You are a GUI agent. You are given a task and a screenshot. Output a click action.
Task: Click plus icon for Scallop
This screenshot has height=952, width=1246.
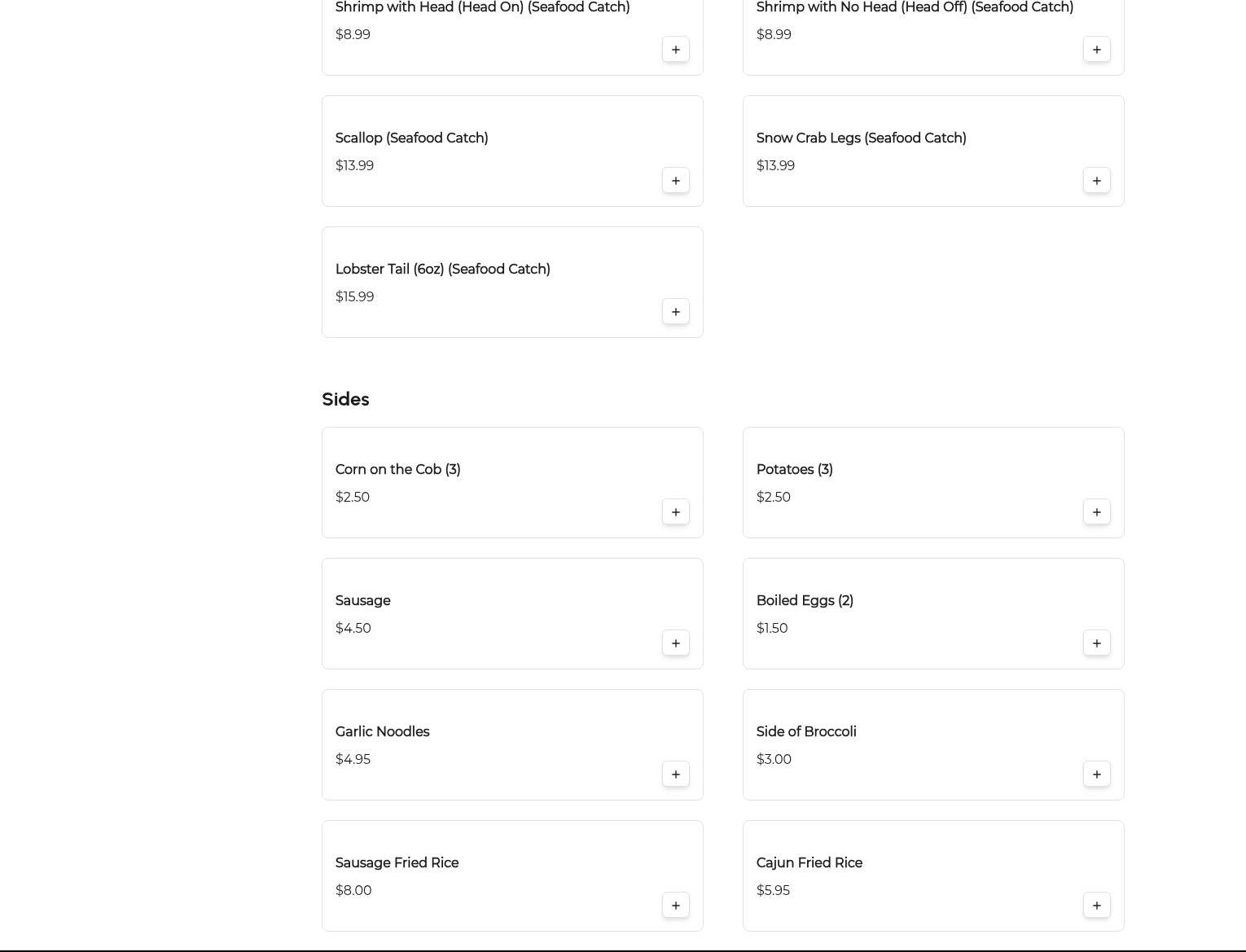(675, 181)
